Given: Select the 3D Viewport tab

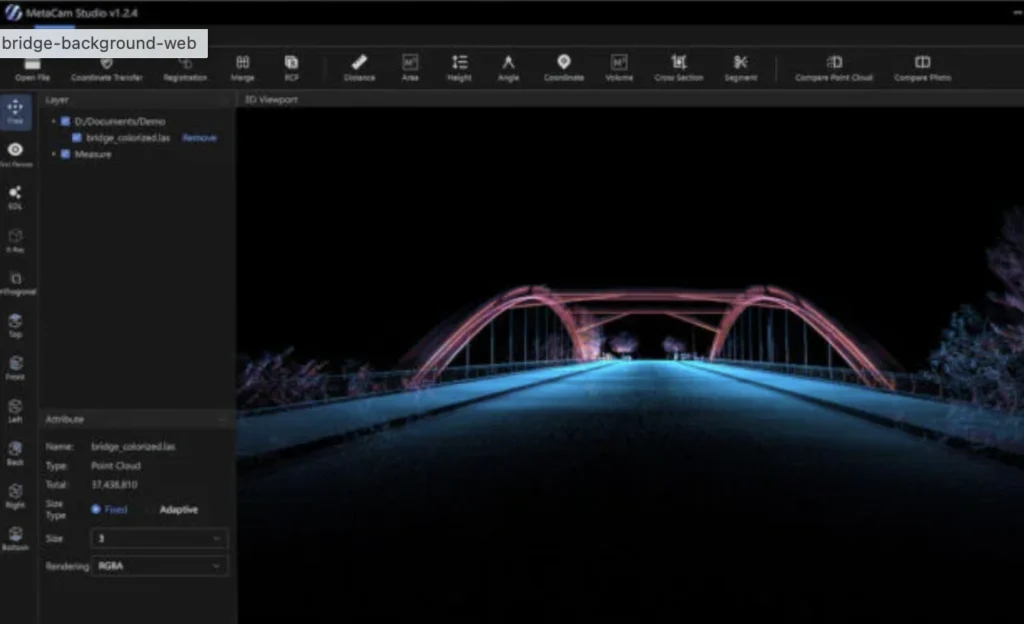Looking at the screenshot, I should (x=271, y=99).
